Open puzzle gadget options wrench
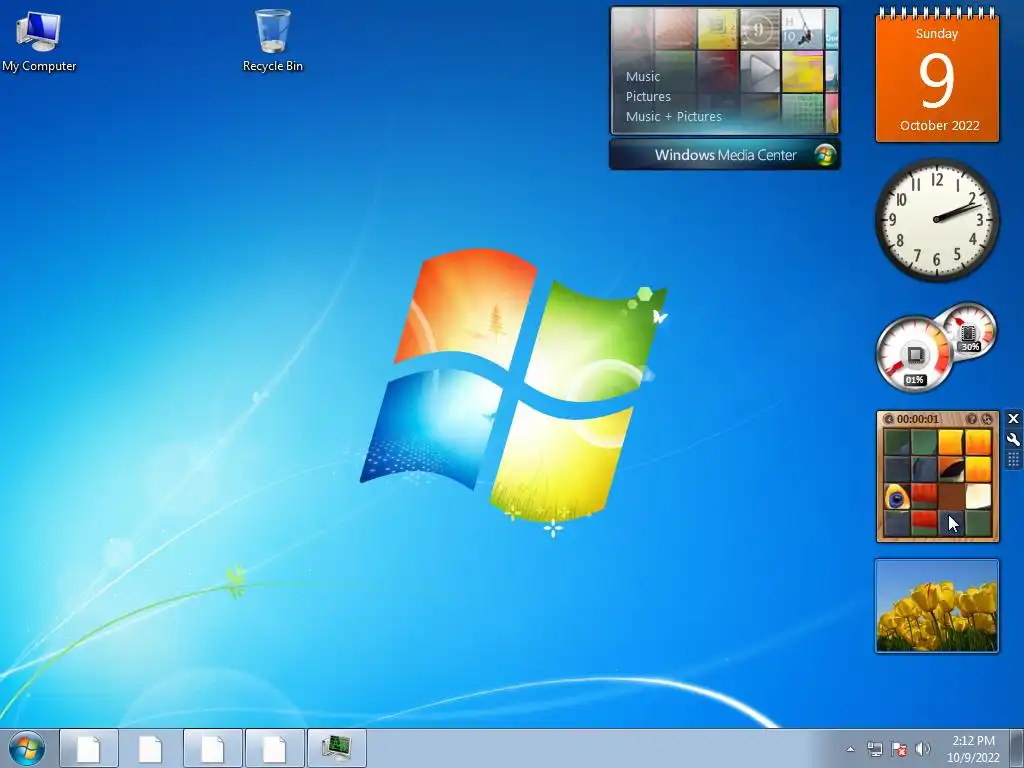The height and width of the screenshot is (768, 1024). pyautogui.click(x=1013, y=440)
